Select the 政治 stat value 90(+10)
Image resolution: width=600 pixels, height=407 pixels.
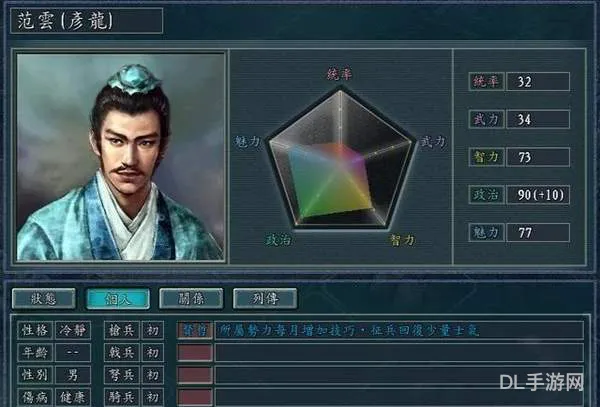pyautogui.click(x=538, y=195)
